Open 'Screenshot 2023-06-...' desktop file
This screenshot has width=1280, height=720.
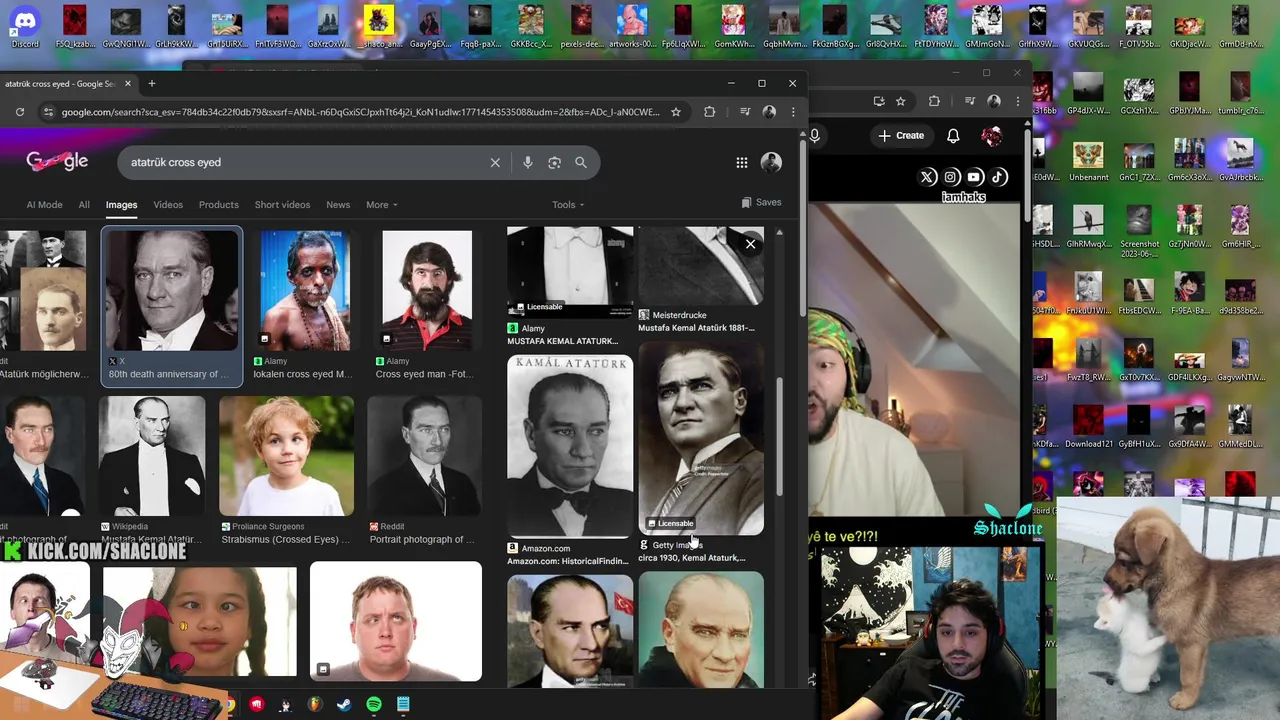point(1139,232)
